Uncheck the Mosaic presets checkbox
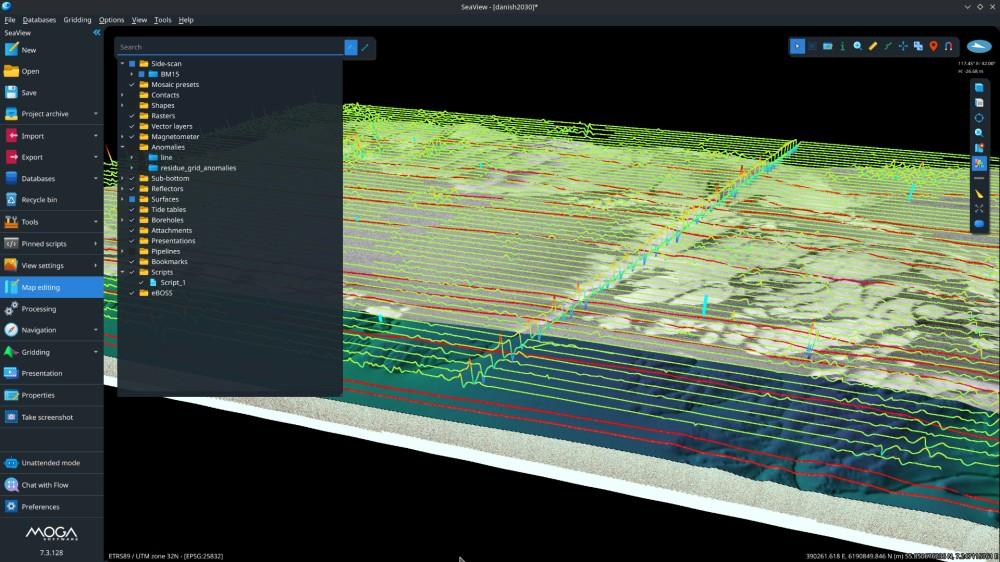 (x=132, y=84)
